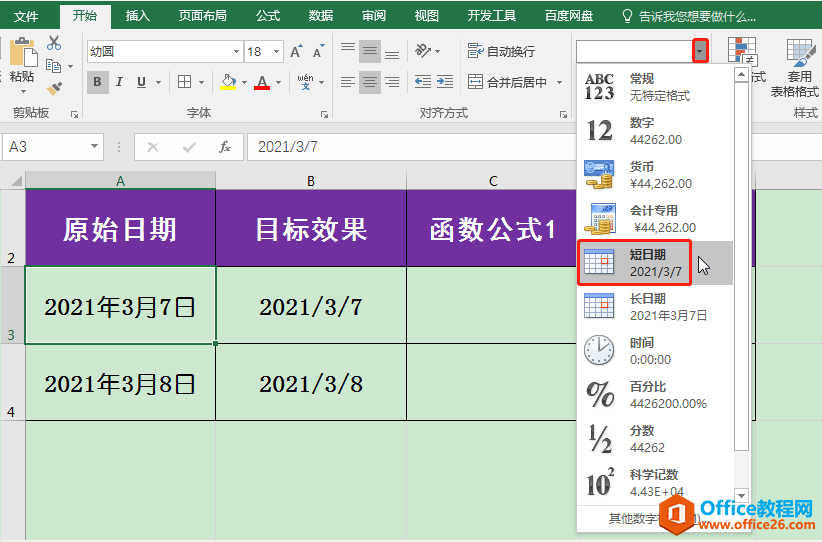Apply yellow fill color bucket
This screenshot has height=542, width=822.
coord(228,82)
